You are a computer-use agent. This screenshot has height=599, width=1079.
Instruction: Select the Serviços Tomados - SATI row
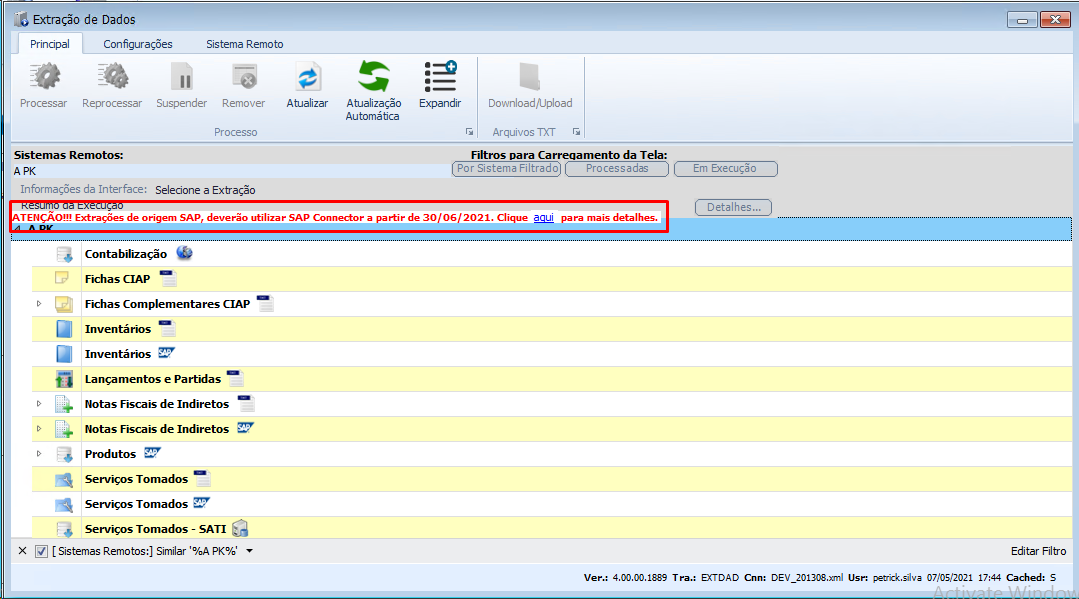tap(551, 529)
